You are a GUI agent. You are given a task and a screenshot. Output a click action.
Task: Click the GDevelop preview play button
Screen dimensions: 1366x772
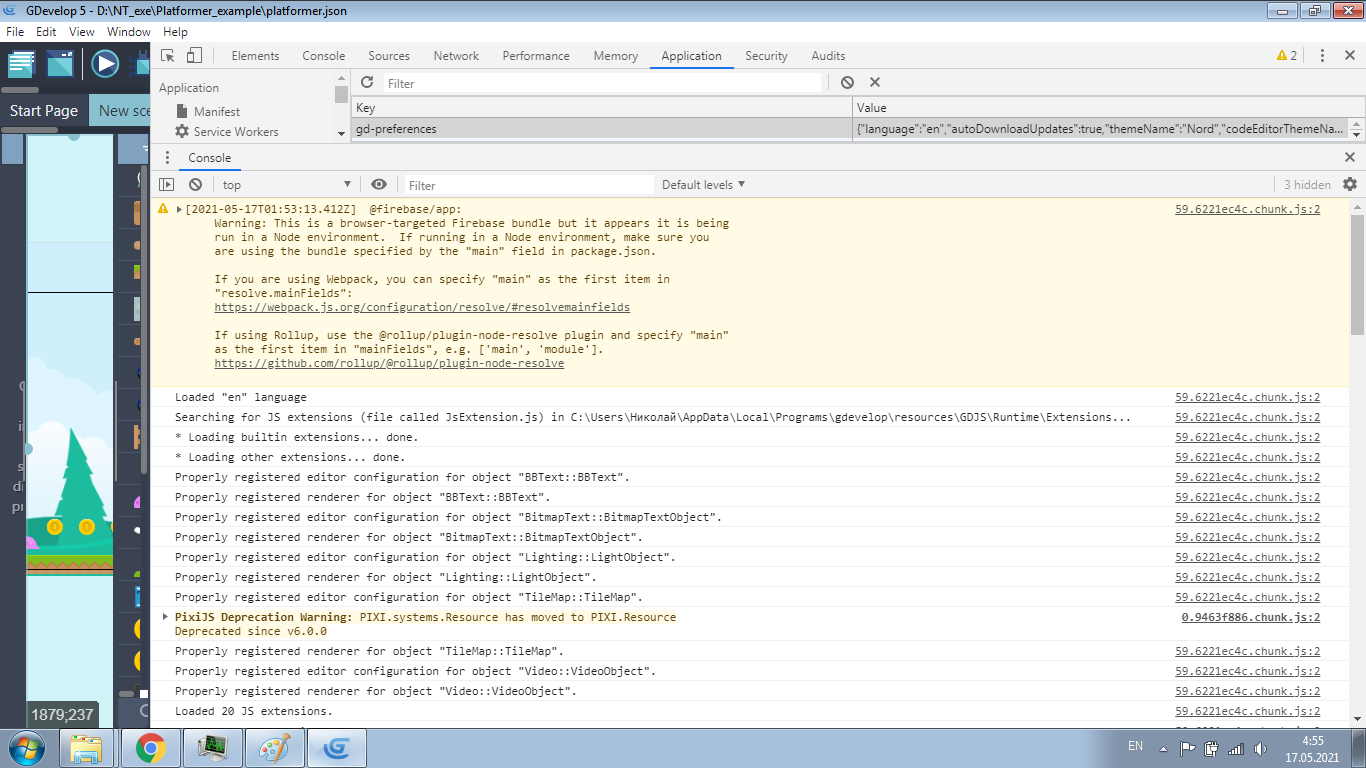[105, 64]
